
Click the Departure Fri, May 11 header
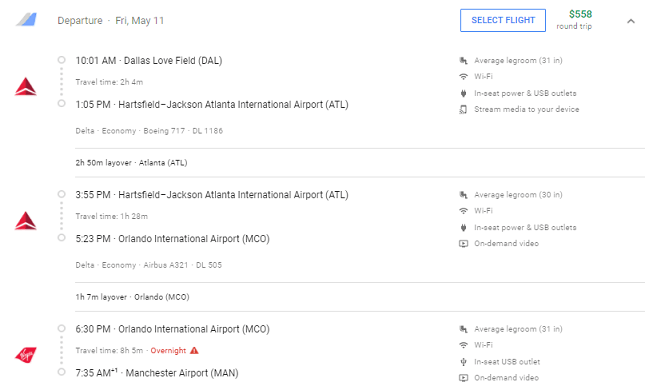pyautogui.click(x=111, y=21)
